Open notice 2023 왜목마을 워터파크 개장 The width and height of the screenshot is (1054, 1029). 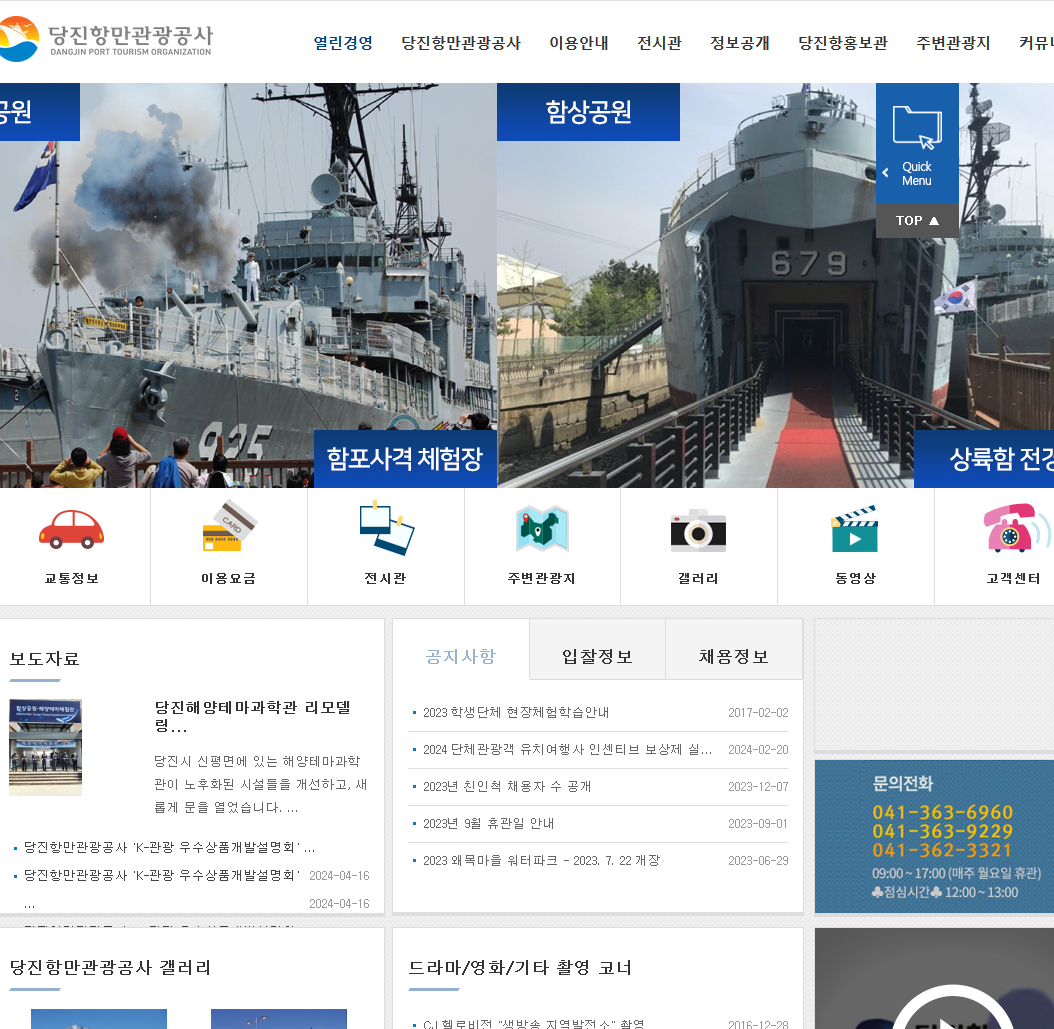tap(541, 860)
